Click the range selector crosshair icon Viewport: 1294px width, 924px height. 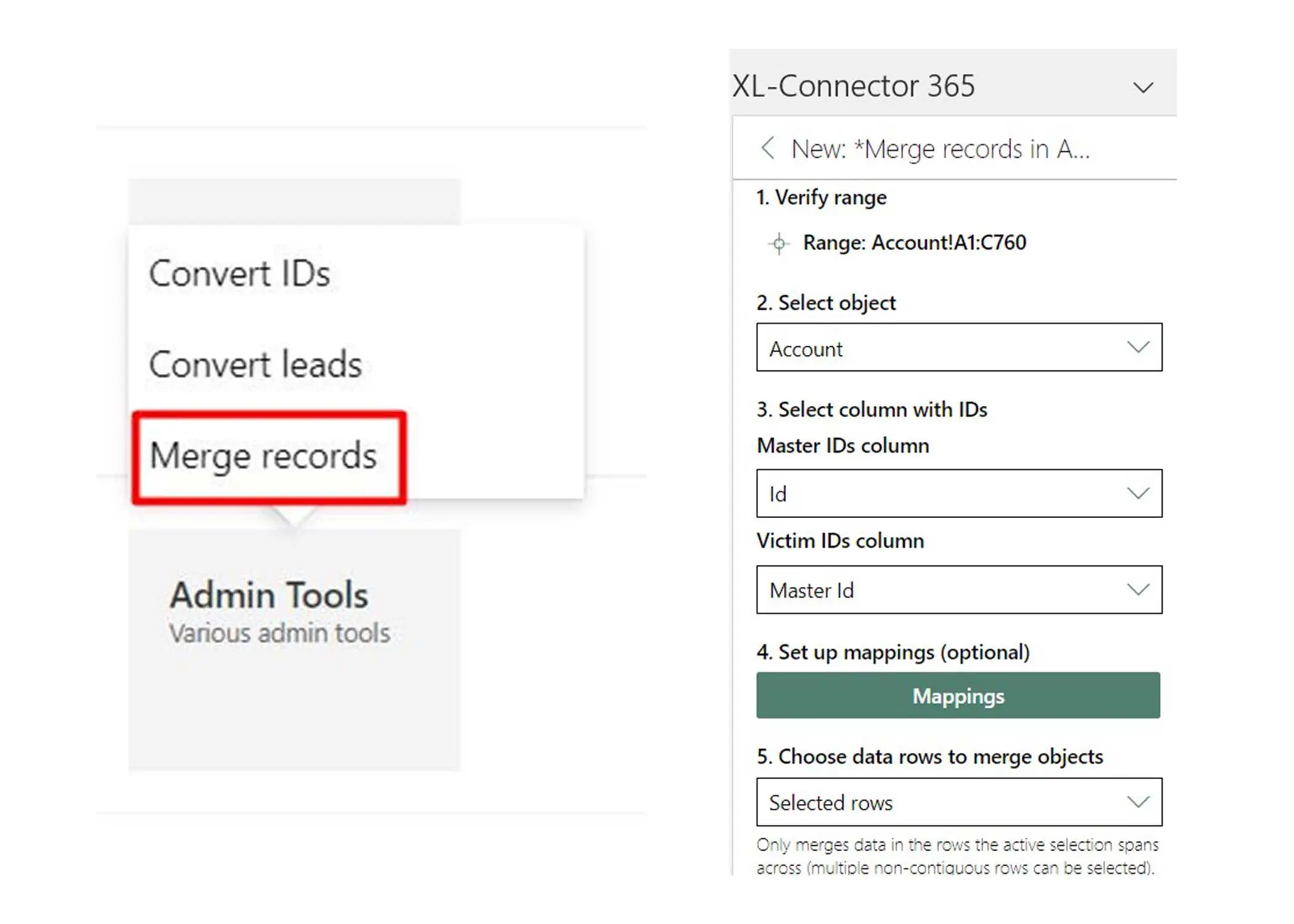(x=779, y=243)
